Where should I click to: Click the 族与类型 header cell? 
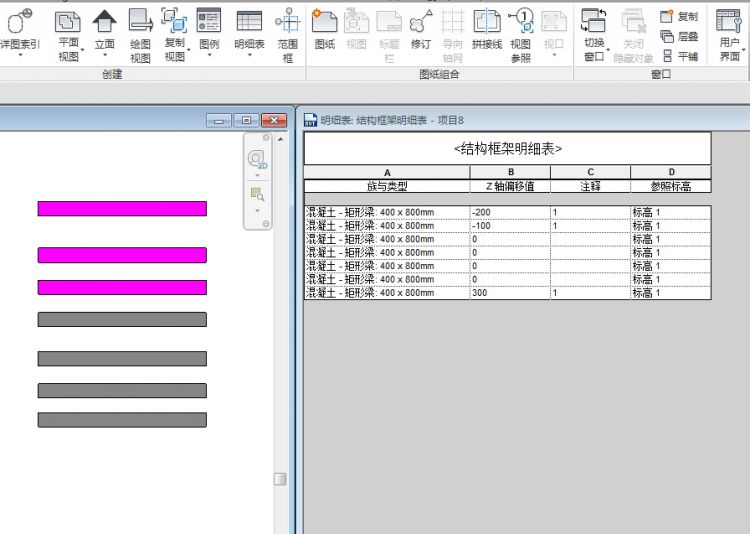coord(387,186)
